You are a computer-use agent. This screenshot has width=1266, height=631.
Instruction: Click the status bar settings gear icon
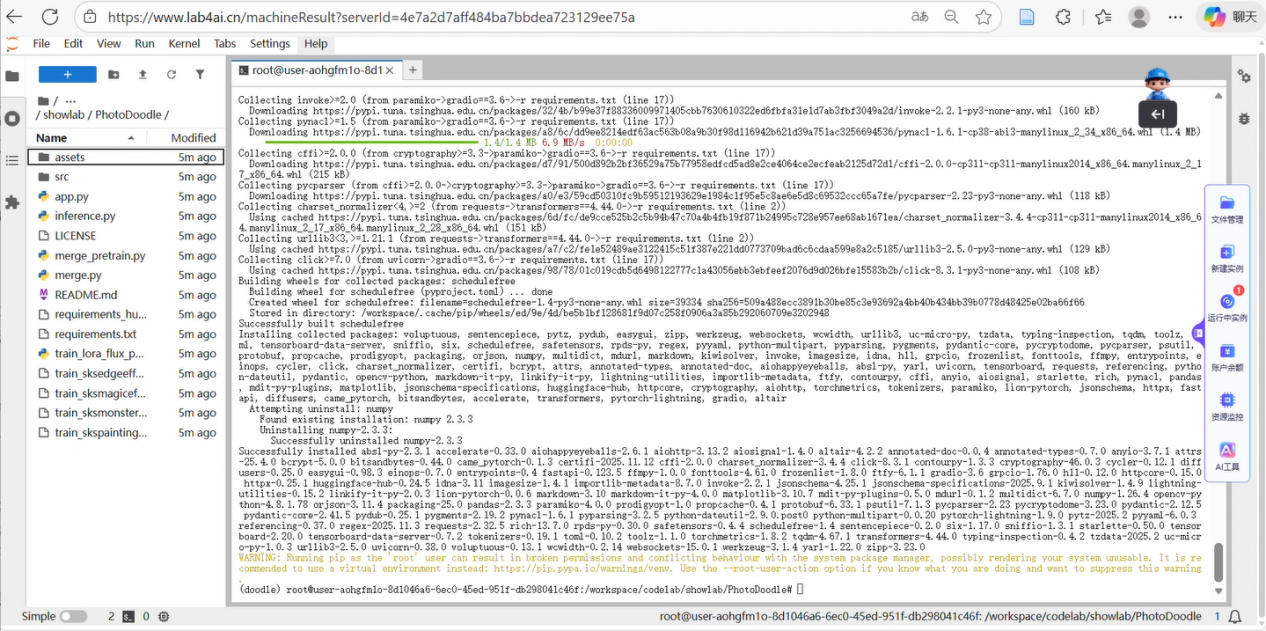coord(163,617)
